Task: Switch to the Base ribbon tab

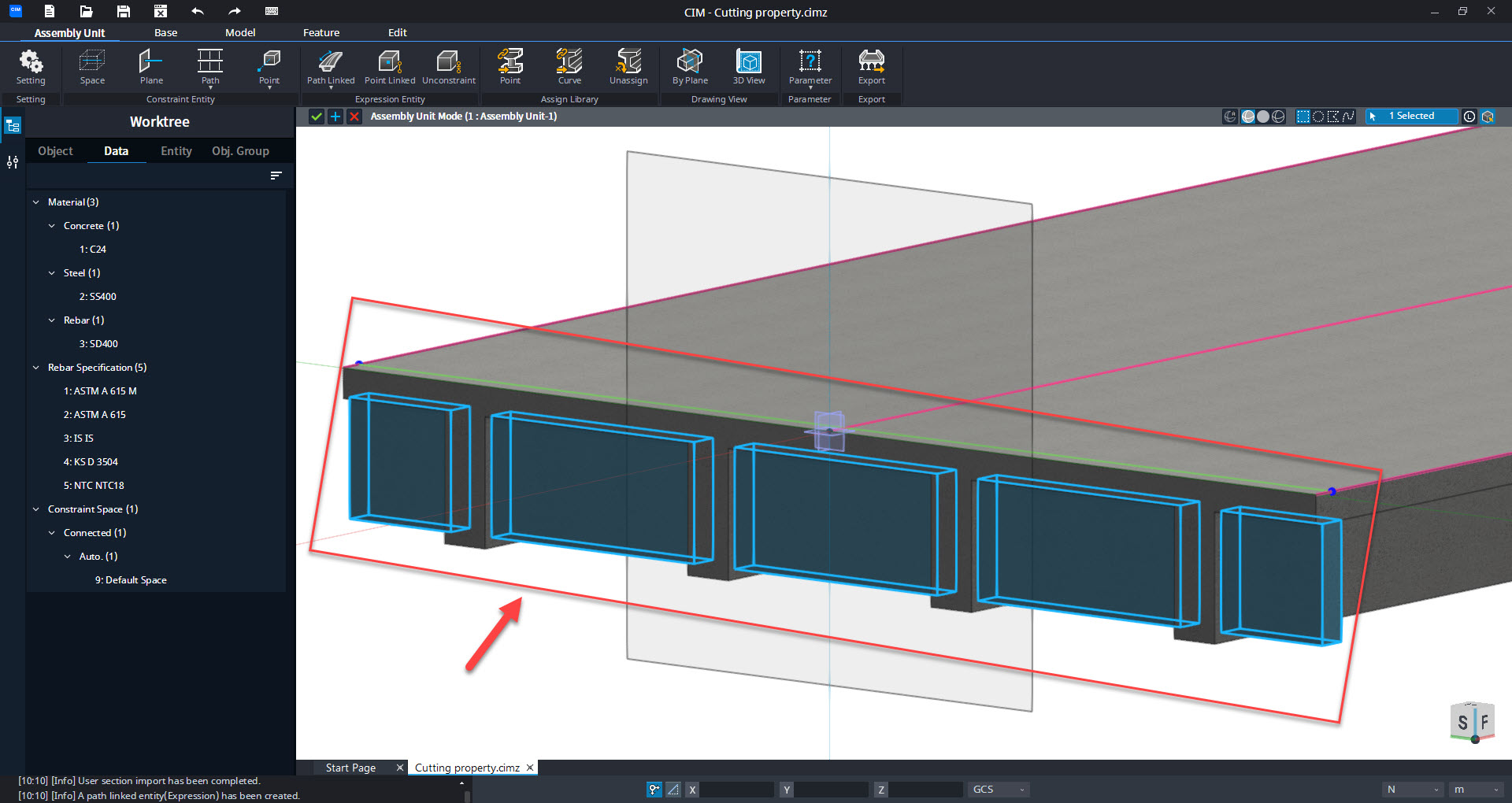Action: coord(166,33)
